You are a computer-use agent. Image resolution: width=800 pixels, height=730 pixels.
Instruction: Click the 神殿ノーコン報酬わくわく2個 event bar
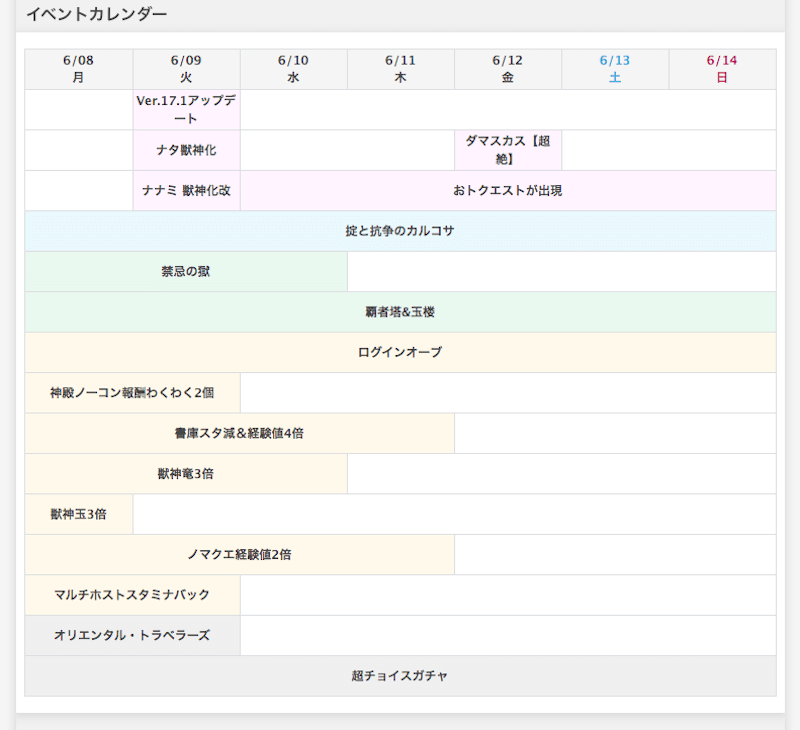tap(132, 393)
